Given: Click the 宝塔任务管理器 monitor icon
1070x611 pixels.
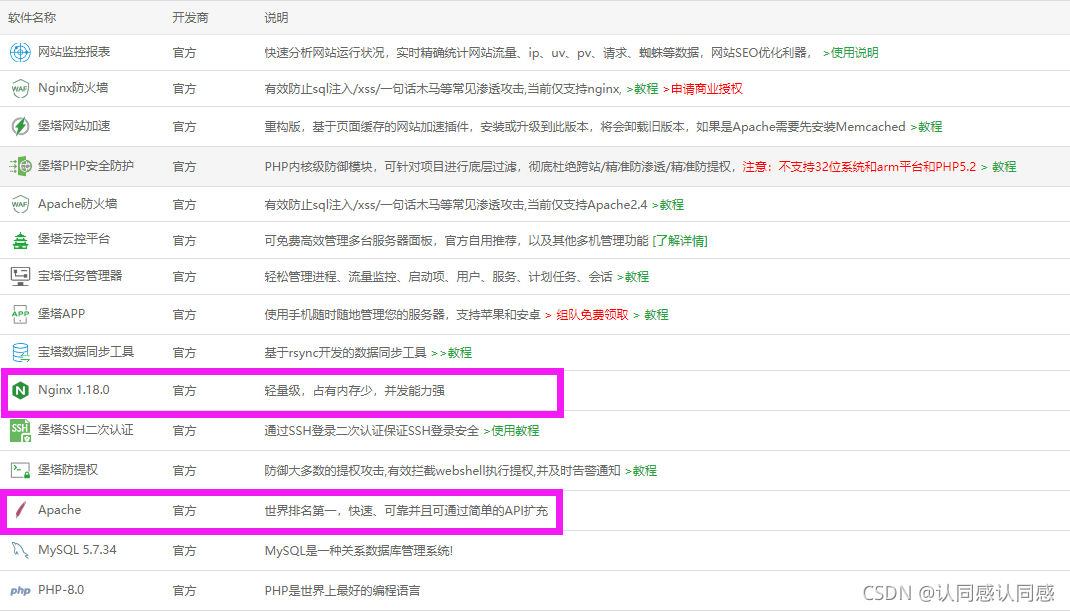Looking at the screenshot, I should 20,276.
